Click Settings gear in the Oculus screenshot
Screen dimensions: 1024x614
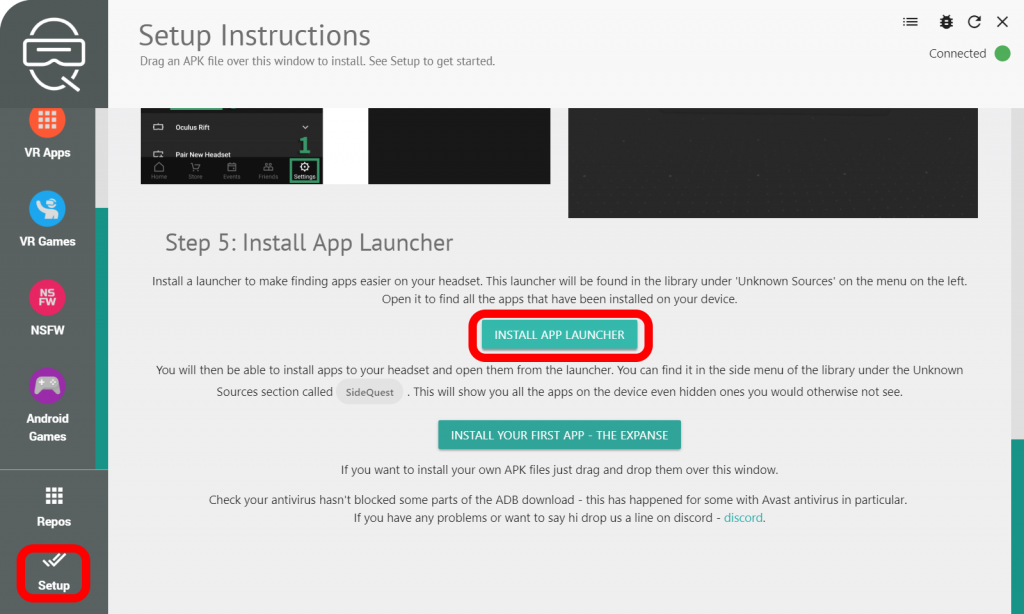tap(304, 170)
